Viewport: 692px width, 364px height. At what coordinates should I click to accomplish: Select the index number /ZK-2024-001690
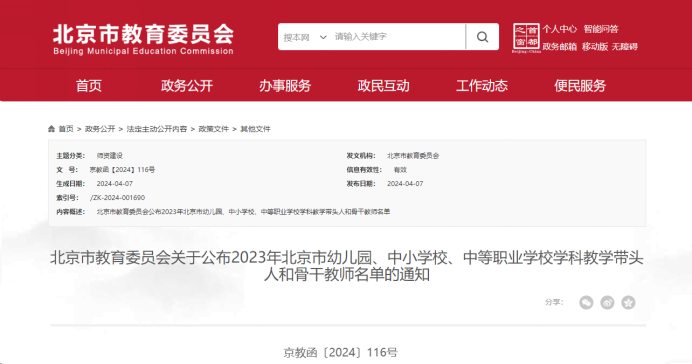coord(117,198)
